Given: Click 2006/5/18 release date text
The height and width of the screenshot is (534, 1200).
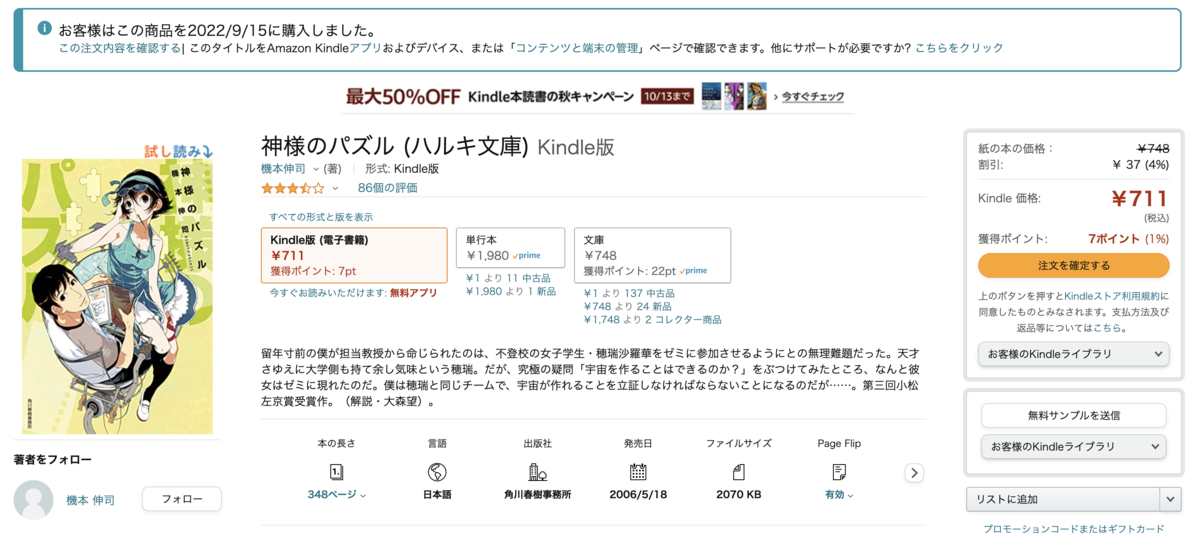Looking at the screenshot, I should 638,495.
